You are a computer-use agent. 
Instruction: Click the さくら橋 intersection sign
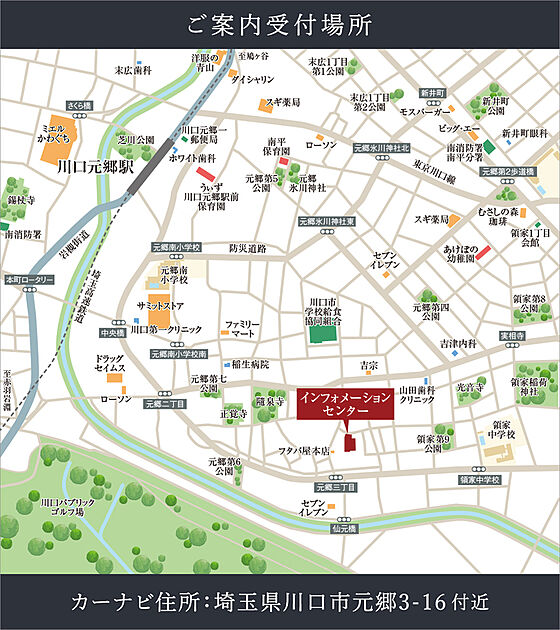80,106
